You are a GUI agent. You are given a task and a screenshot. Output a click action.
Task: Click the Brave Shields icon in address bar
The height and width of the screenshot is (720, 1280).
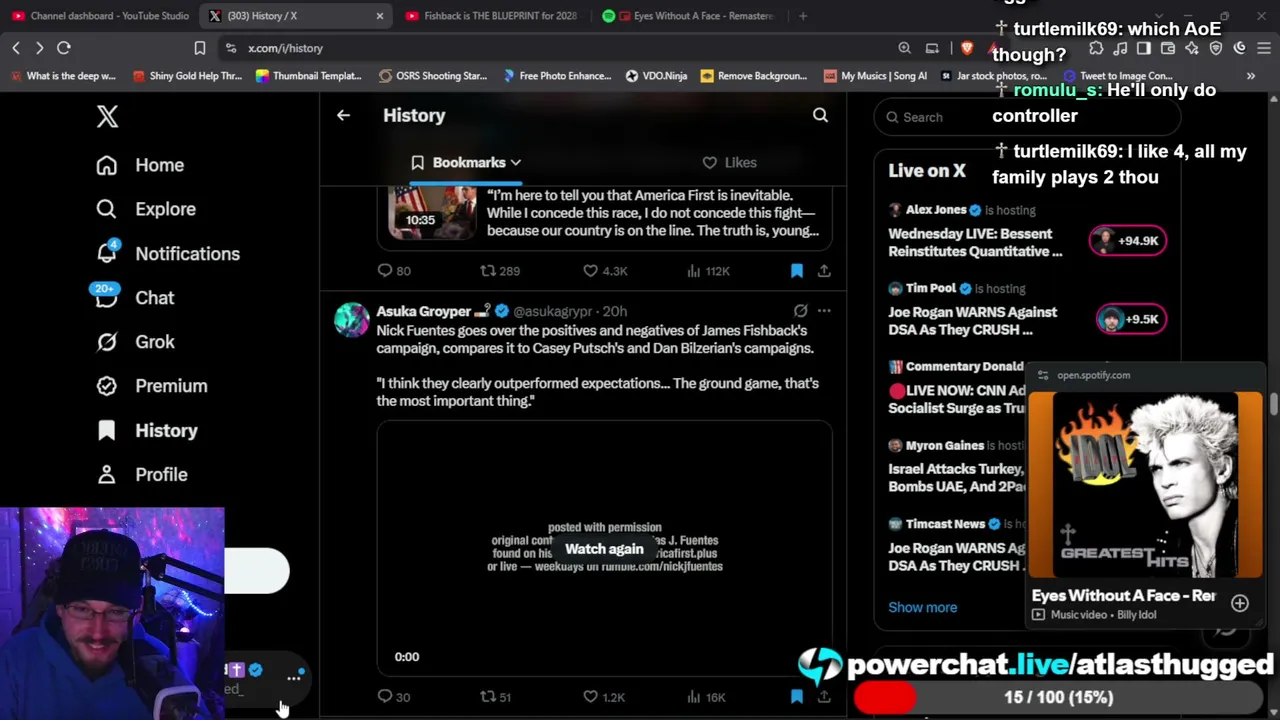coord(967,48)
